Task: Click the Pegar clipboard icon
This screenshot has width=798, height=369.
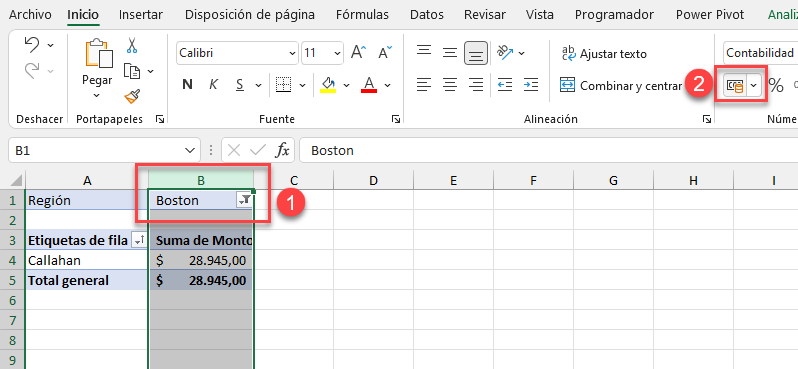Action: [x=99, y=53]
